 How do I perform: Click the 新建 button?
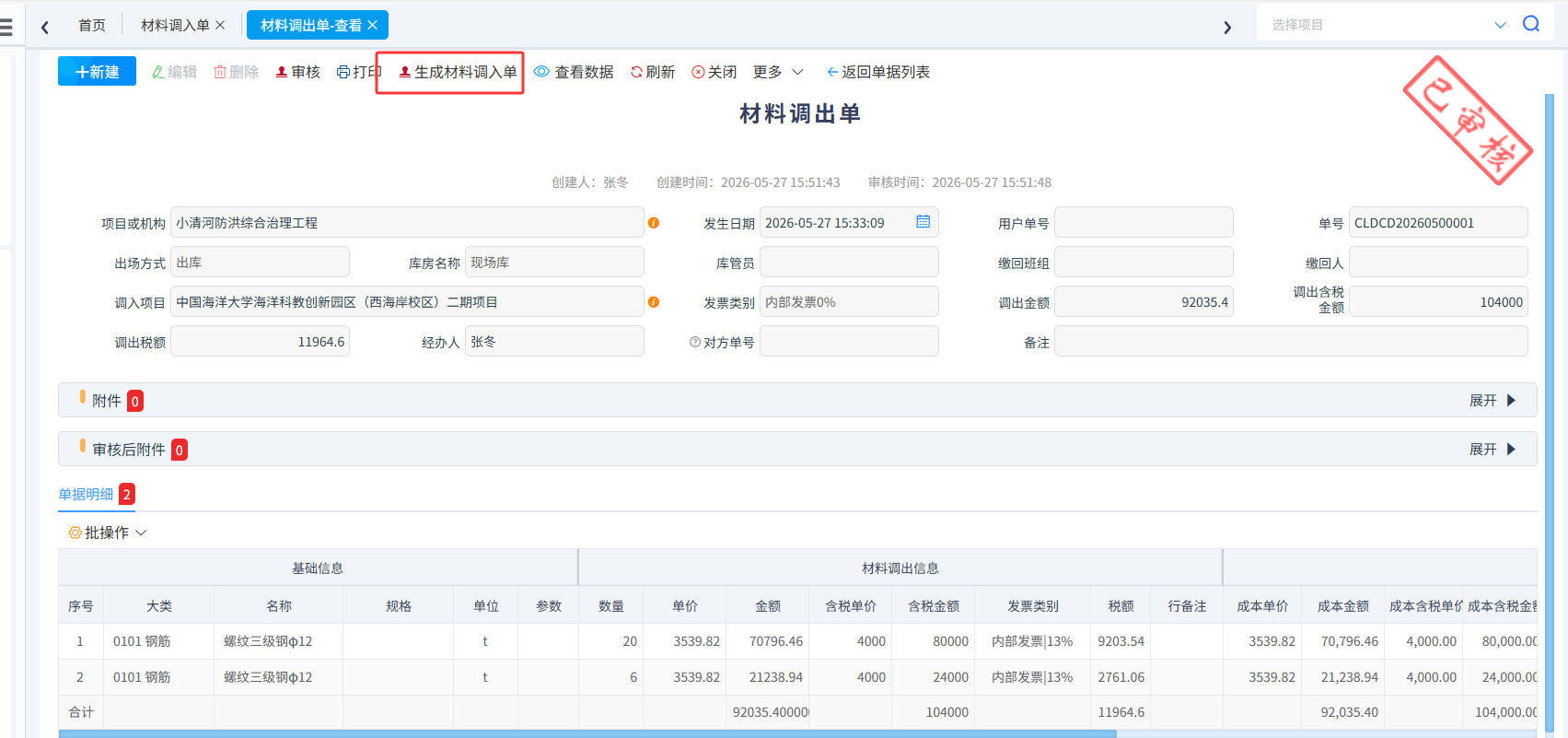pyautogui.click(x=97, y=71)
